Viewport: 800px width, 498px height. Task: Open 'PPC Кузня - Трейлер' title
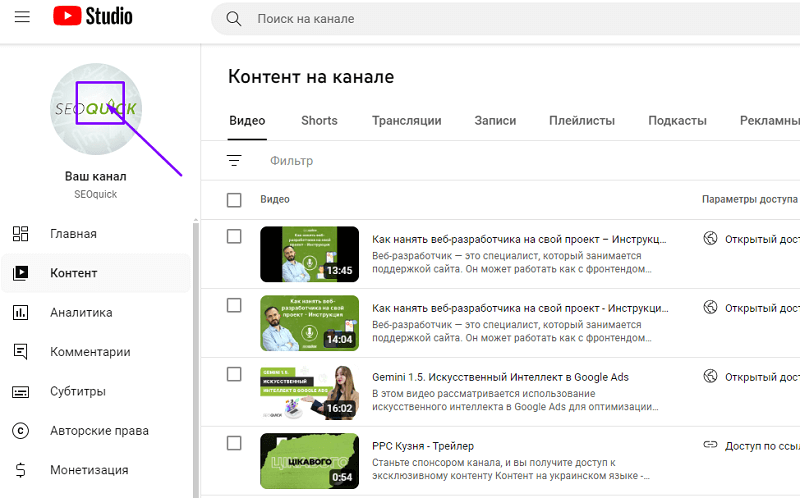tap(423, 446)
